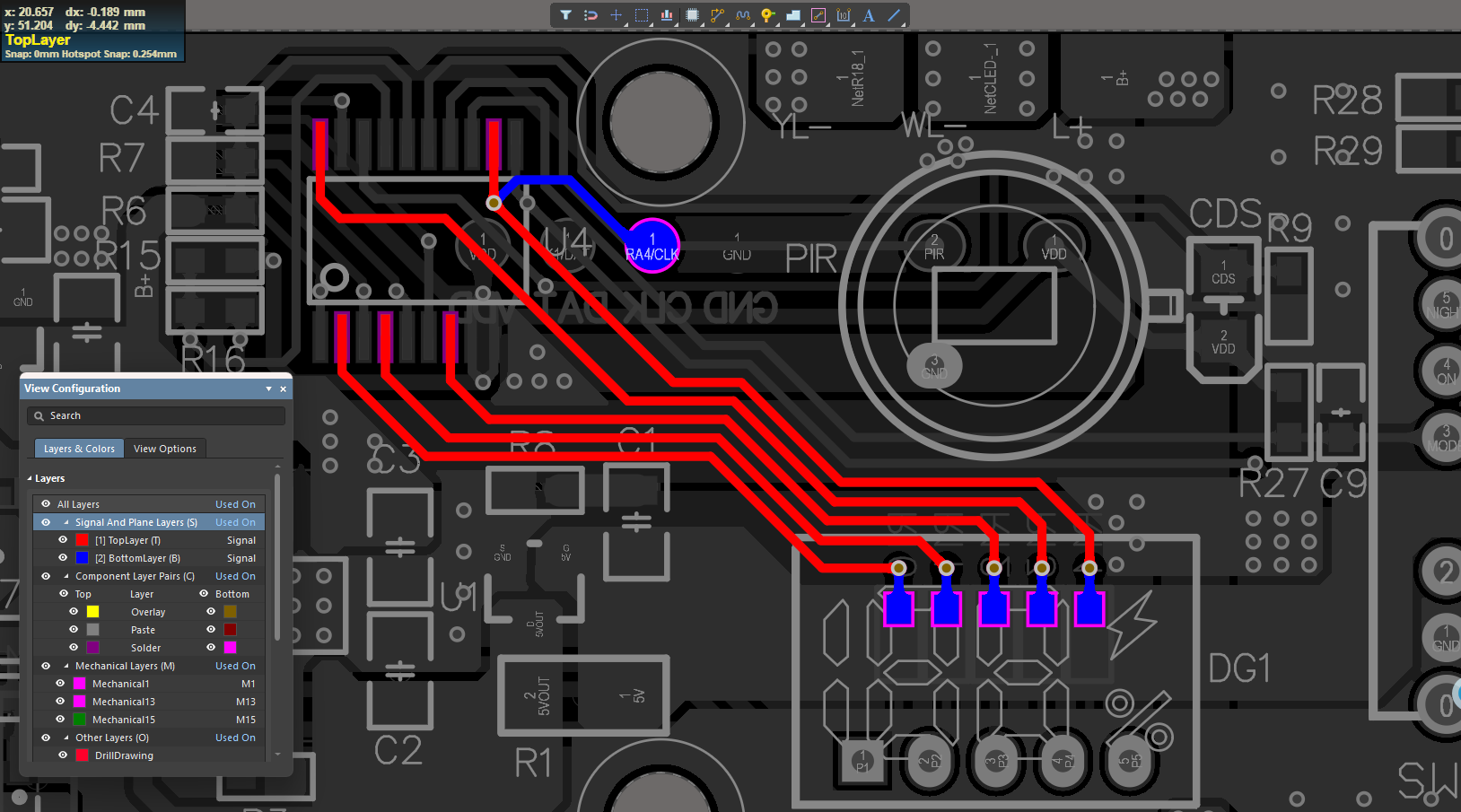
Task: Click the Layers list vertical scrollbar
Action: click(277, 556)
